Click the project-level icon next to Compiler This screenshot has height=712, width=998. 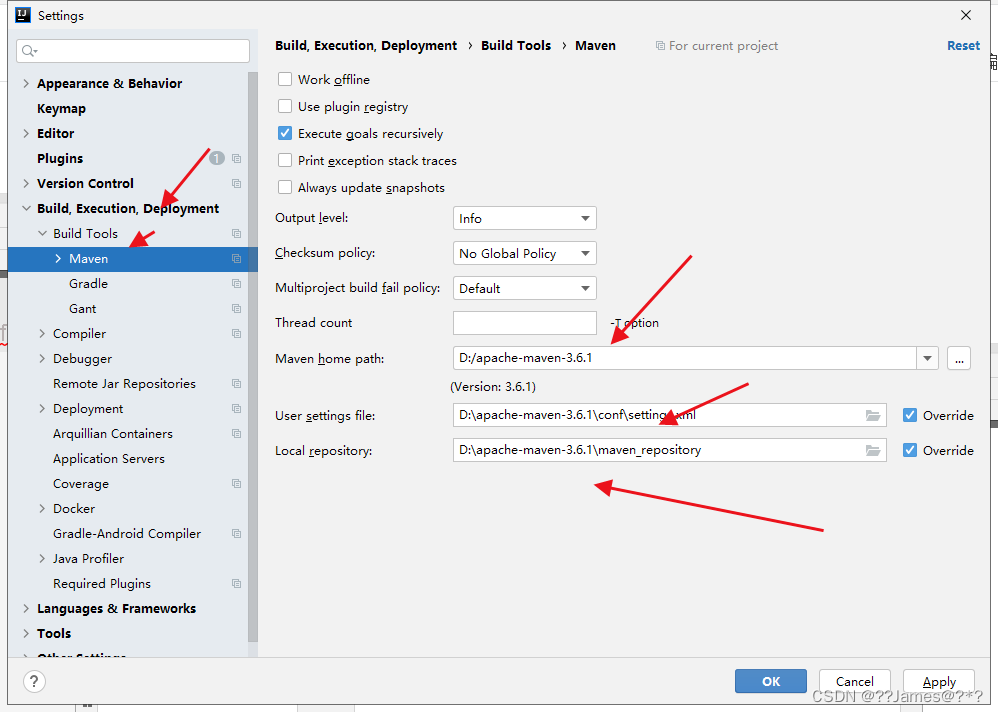tap(237, 333)
